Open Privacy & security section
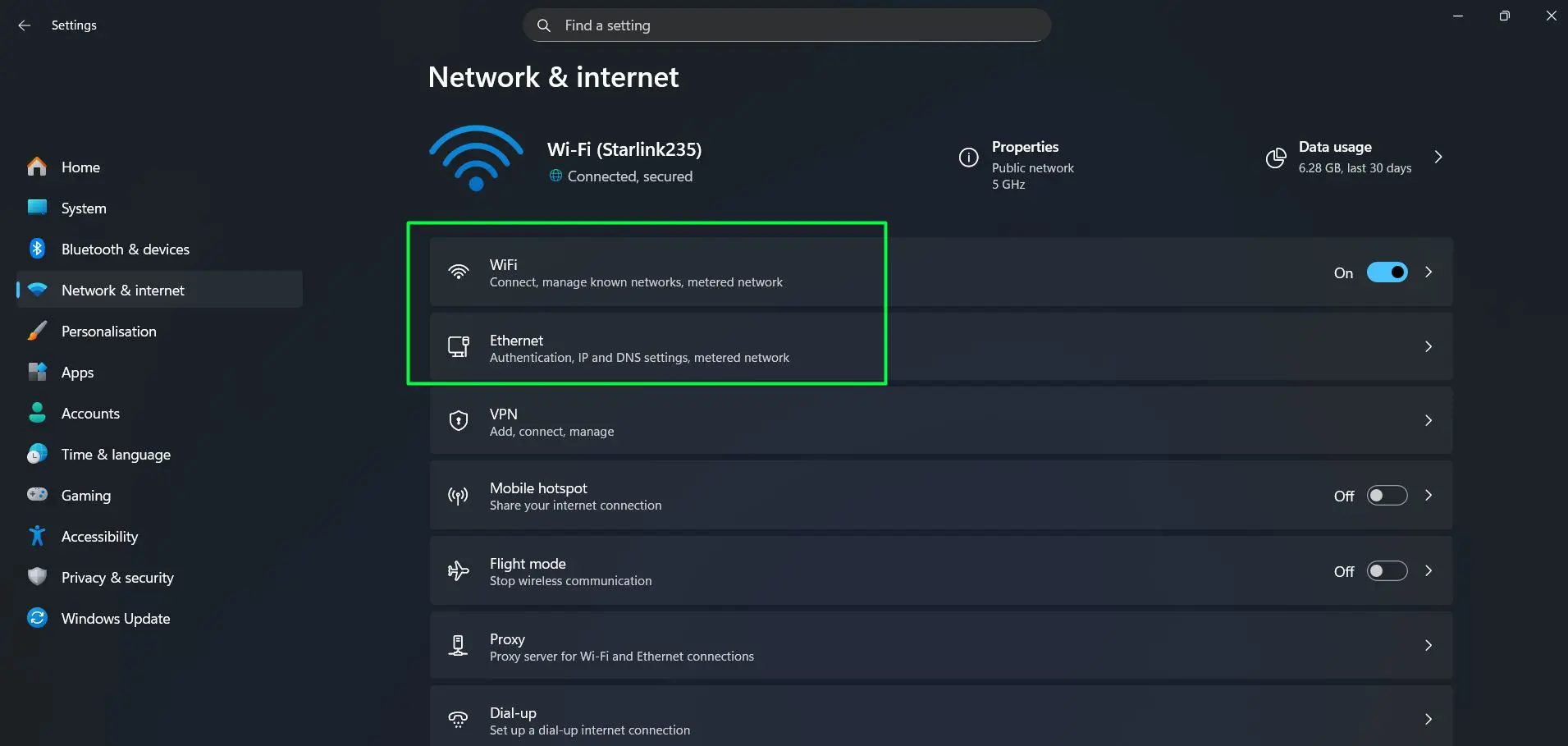 click(117, 577)
